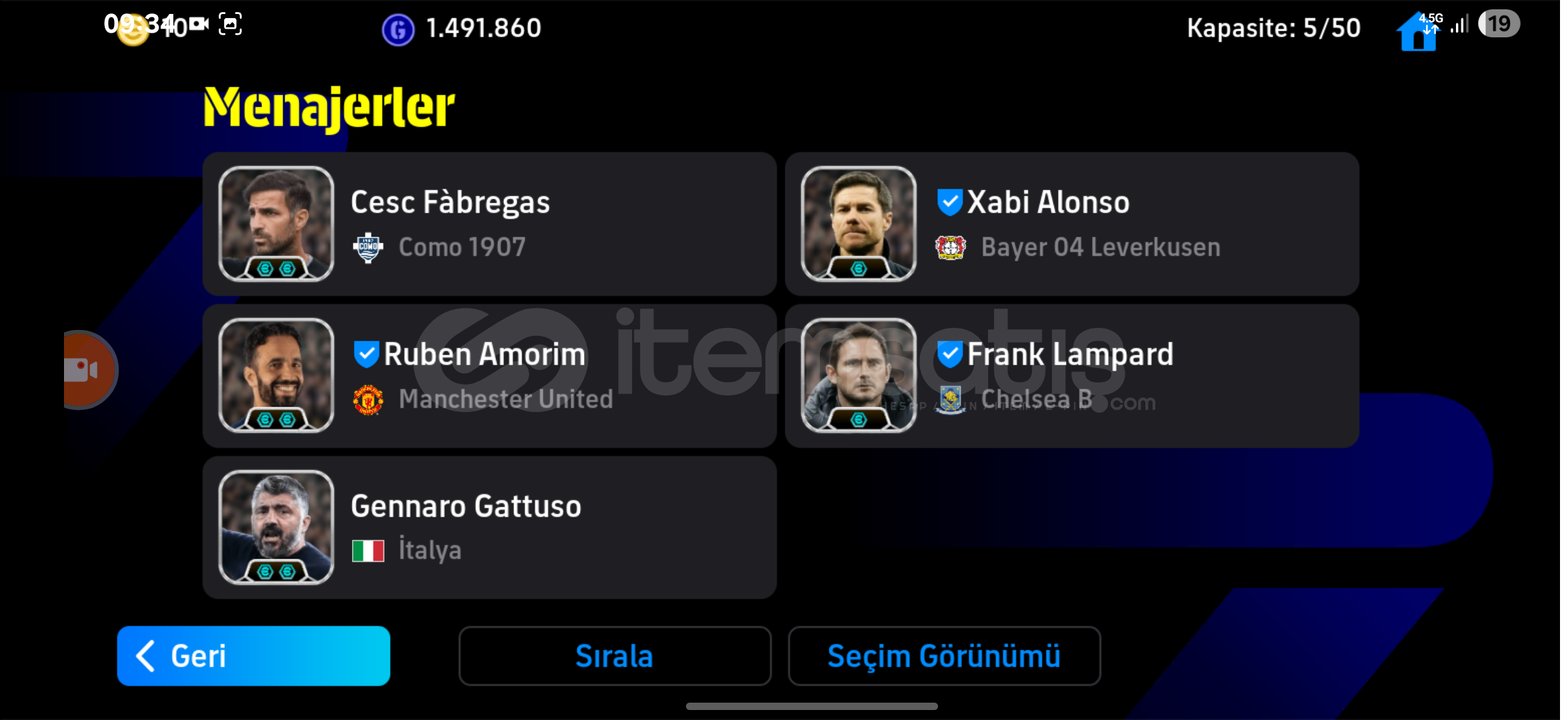Go back with the Geri button
This screenshot has height=720, width=1568.
[x=253, y=656]
